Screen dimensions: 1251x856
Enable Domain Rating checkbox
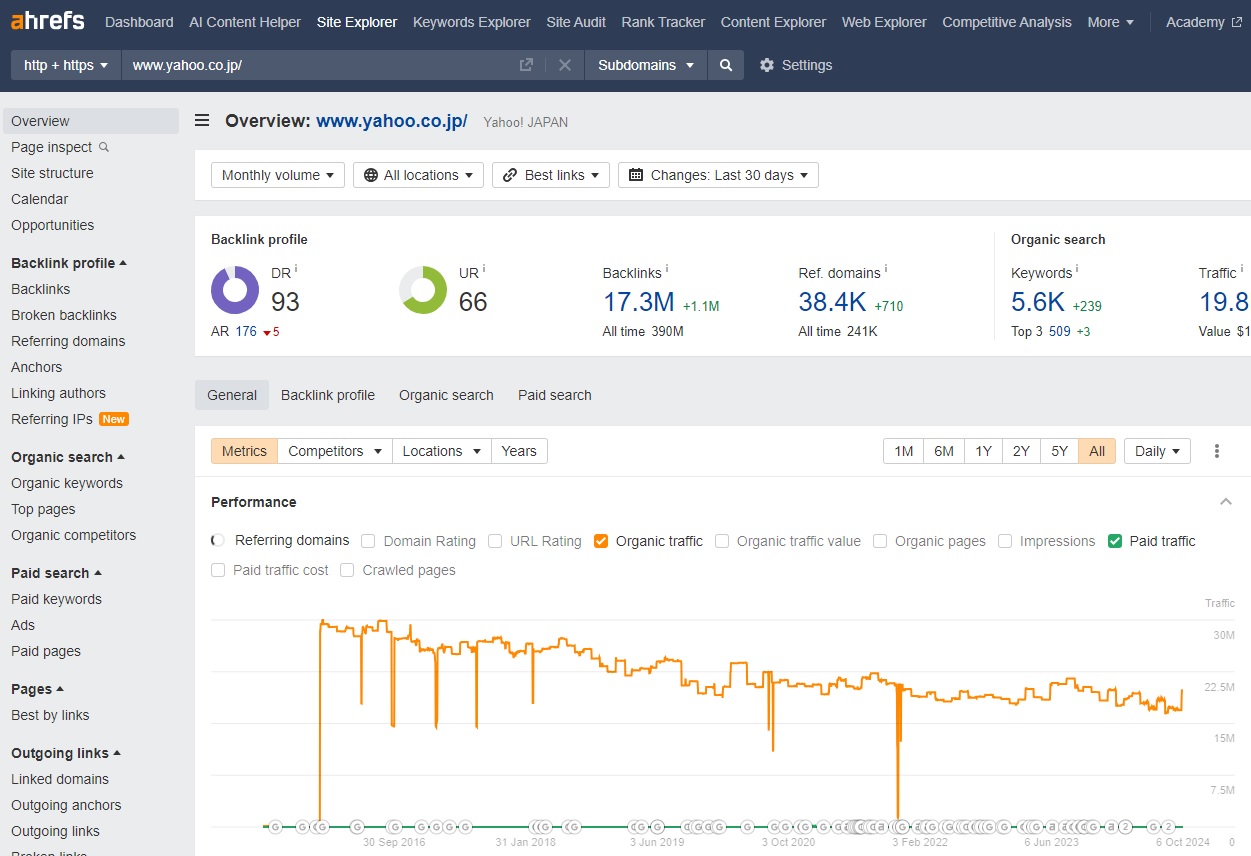368,541
